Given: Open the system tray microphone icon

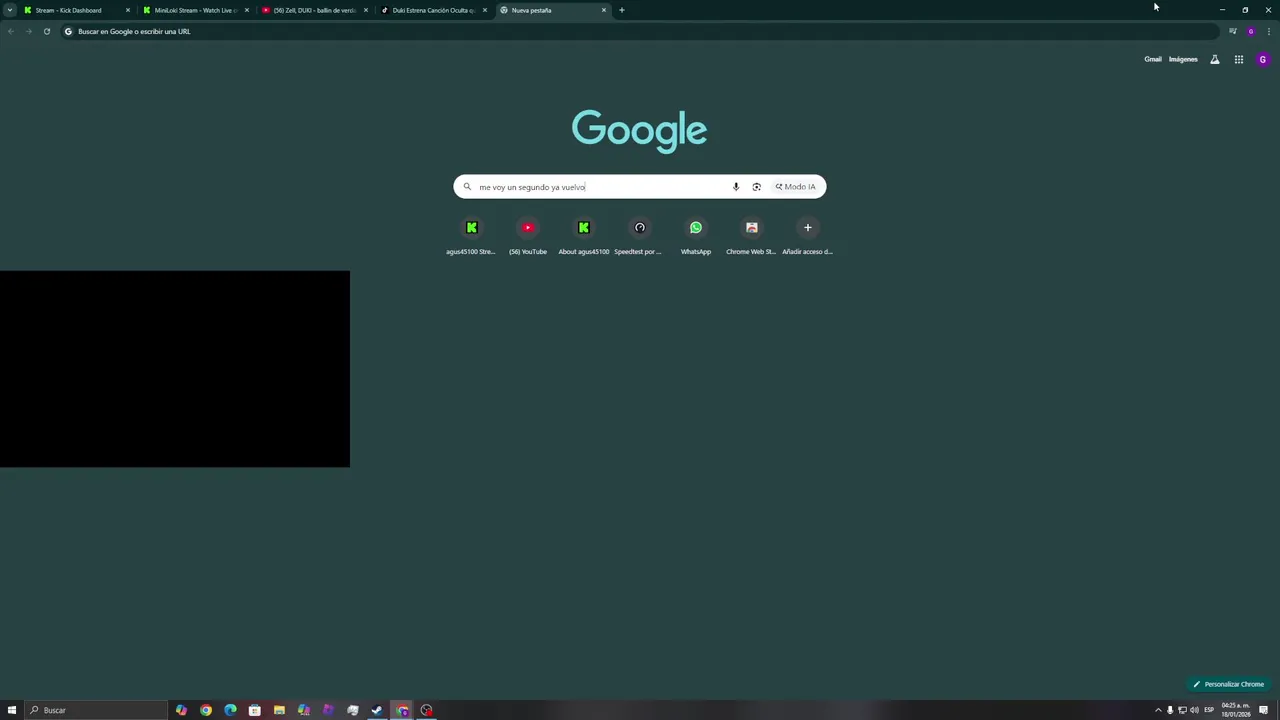Looking at the screenshot, I should pos(1170,710).
